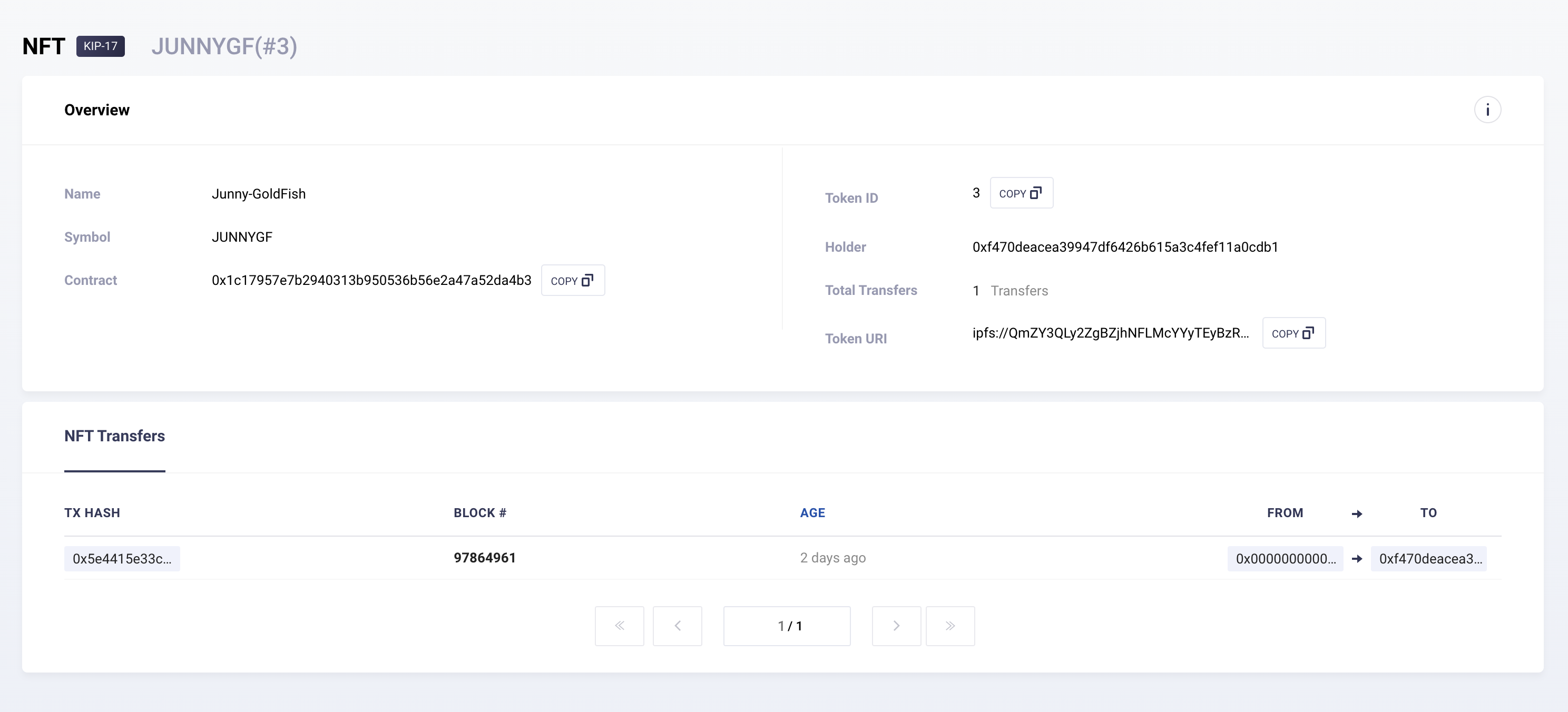This screenshot has height=712, width=1568.
Task: Click the ipfs Token URI text
Action: [x=1110, y=333]
